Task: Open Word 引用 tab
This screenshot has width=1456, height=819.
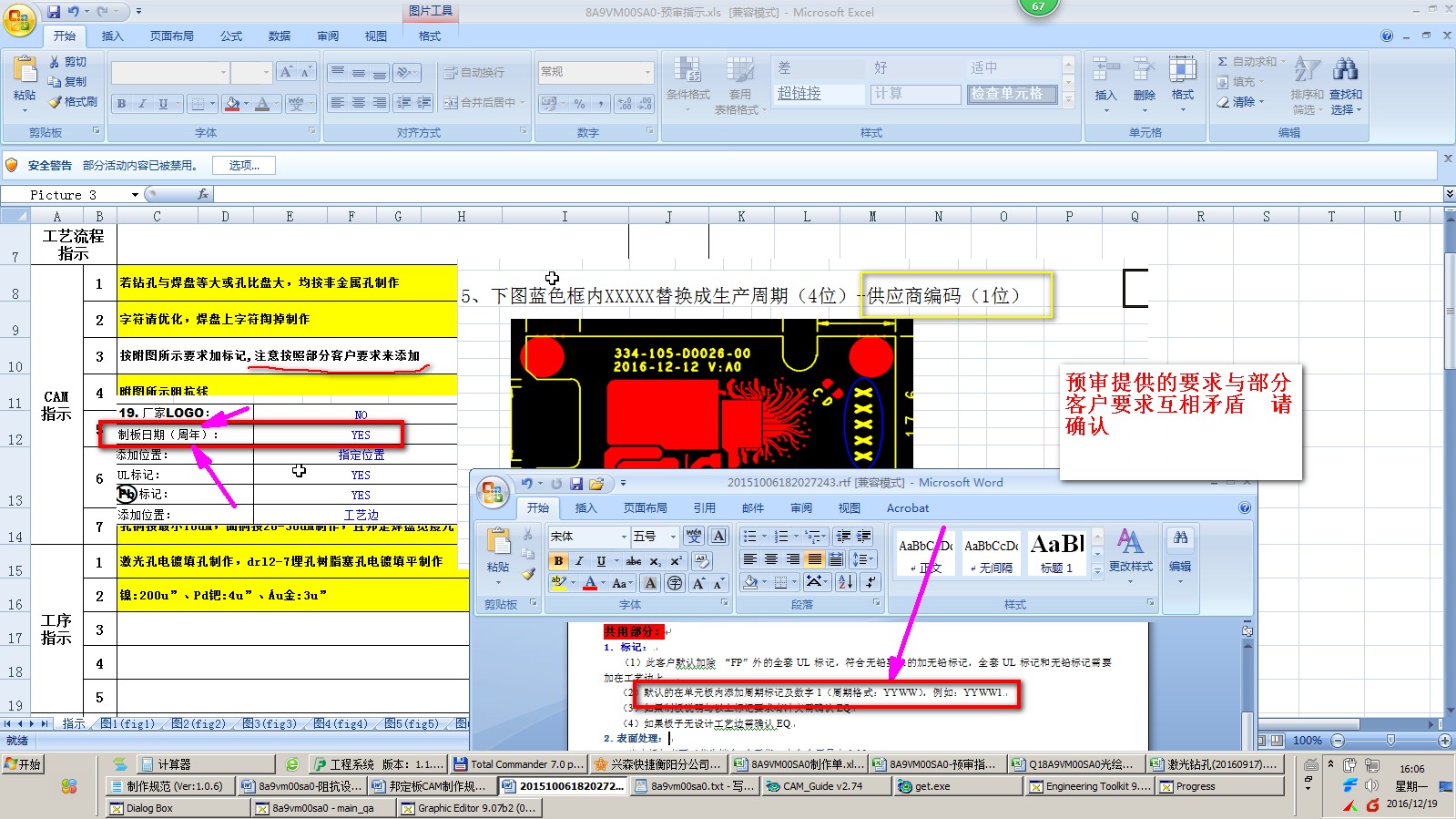Action: tap(705, 508)
